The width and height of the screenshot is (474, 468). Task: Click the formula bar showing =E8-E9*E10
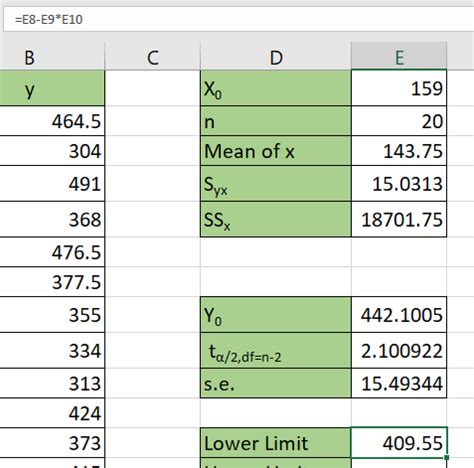pyautogui.click(x=239, y=19)
